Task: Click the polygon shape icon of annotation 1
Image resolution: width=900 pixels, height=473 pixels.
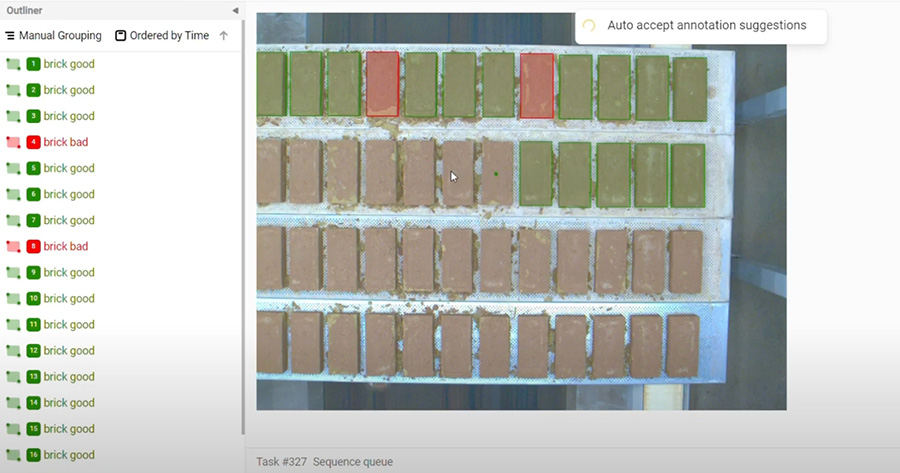Action: point(13,64)
